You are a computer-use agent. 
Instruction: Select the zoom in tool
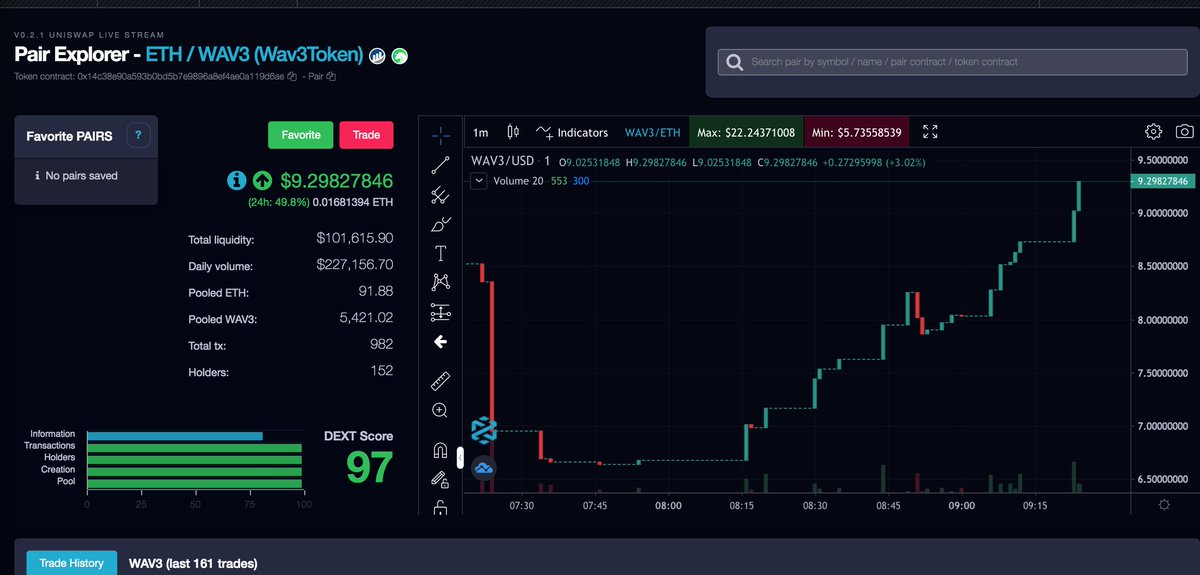440,410
